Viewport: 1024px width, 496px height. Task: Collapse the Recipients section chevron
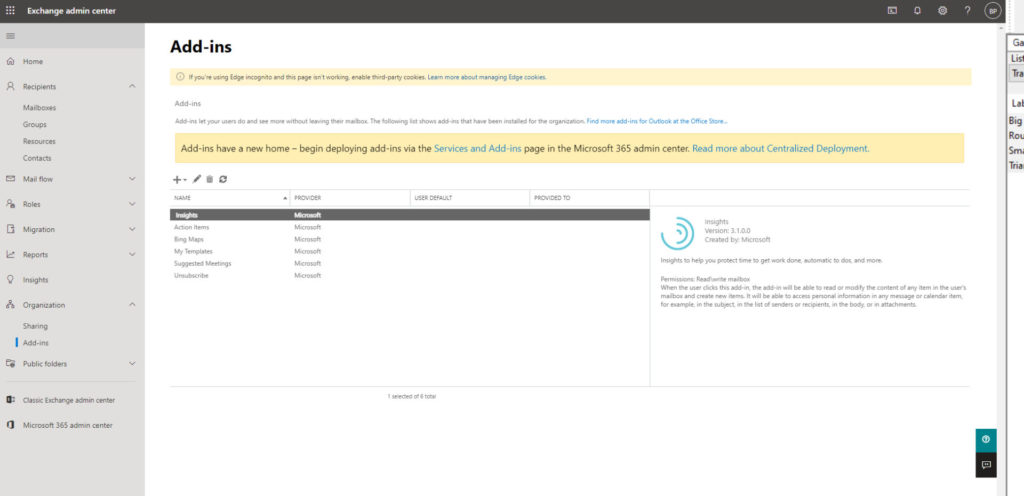coord(133,86)
